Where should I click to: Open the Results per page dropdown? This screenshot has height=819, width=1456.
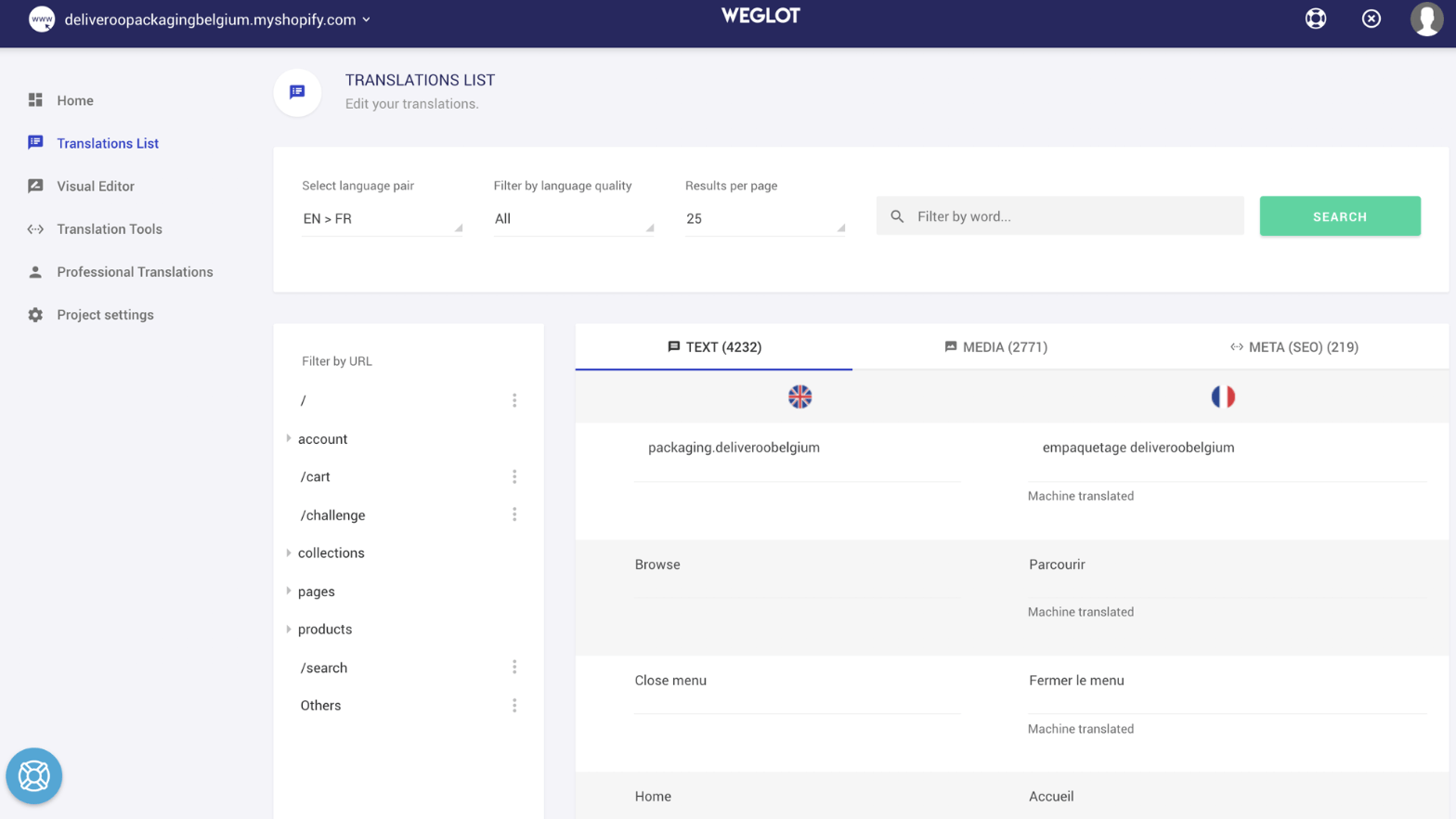pyautogui.click(x=765, y=219)
